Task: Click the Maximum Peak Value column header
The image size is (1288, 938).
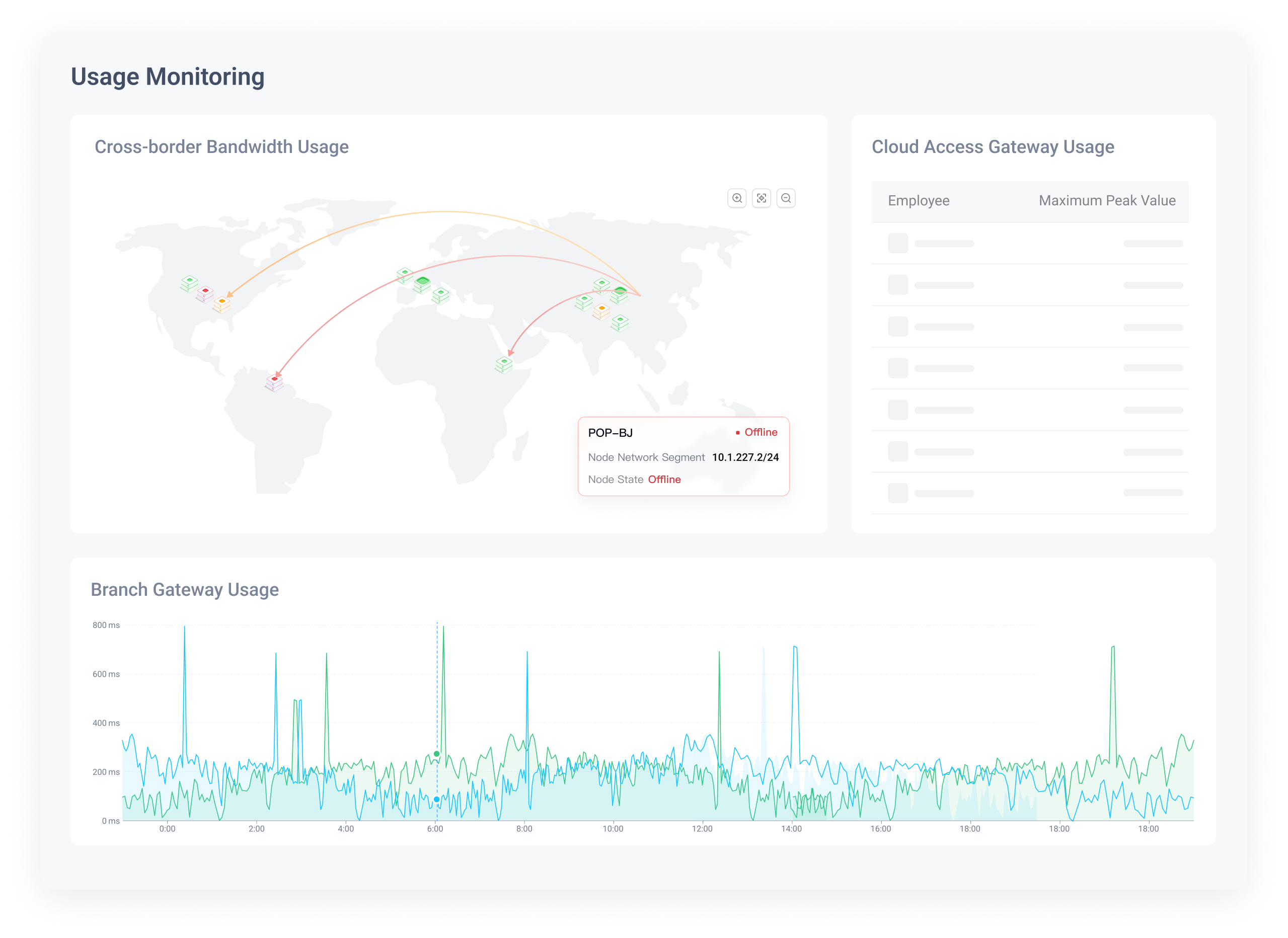Action: point(1107,200)
